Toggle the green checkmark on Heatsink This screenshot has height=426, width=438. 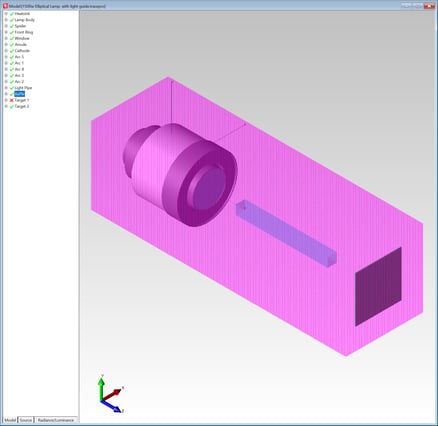pyautogui.click(x=12, y=14)
